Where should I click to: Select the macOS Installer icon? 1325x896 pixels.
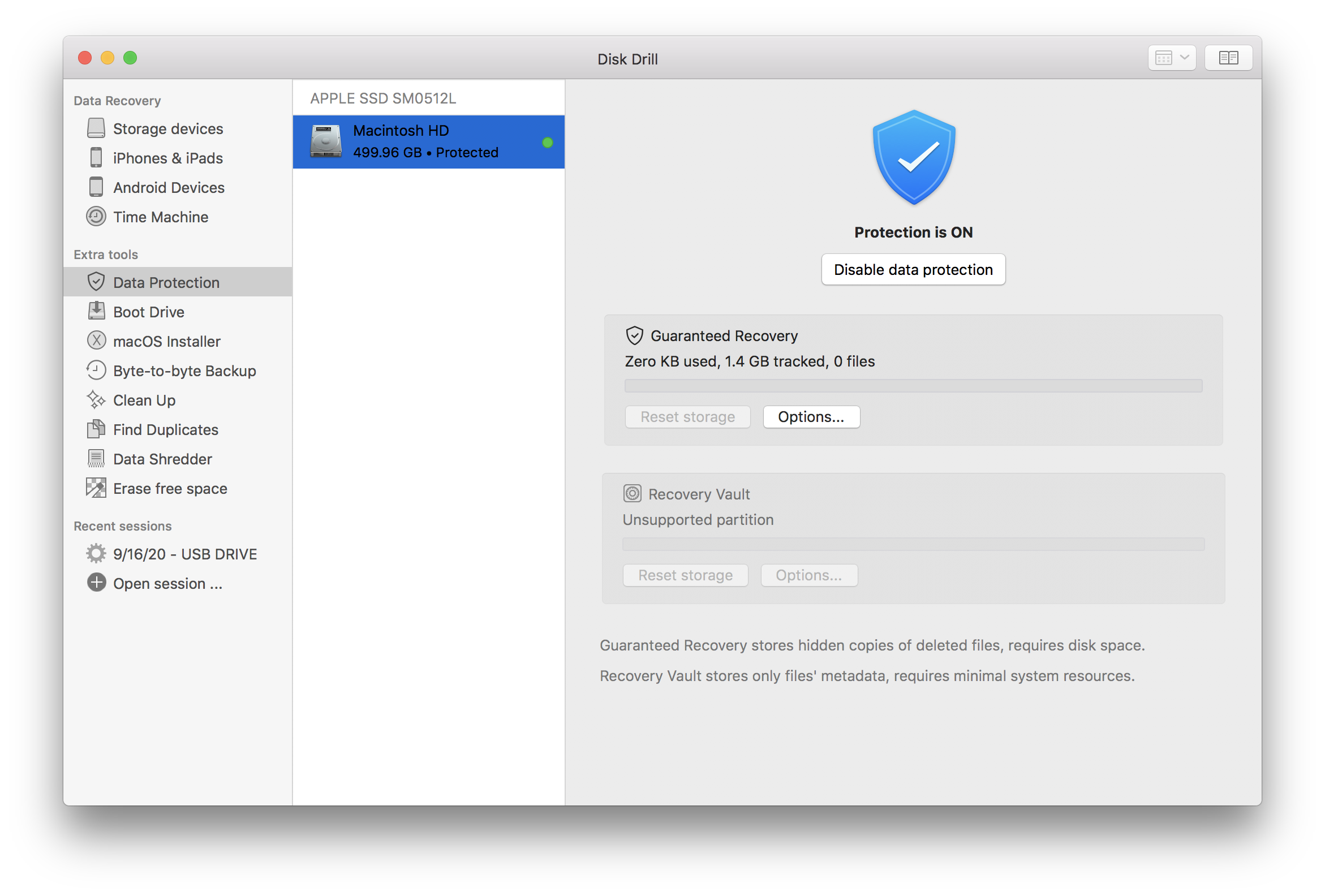coord(97,341)
